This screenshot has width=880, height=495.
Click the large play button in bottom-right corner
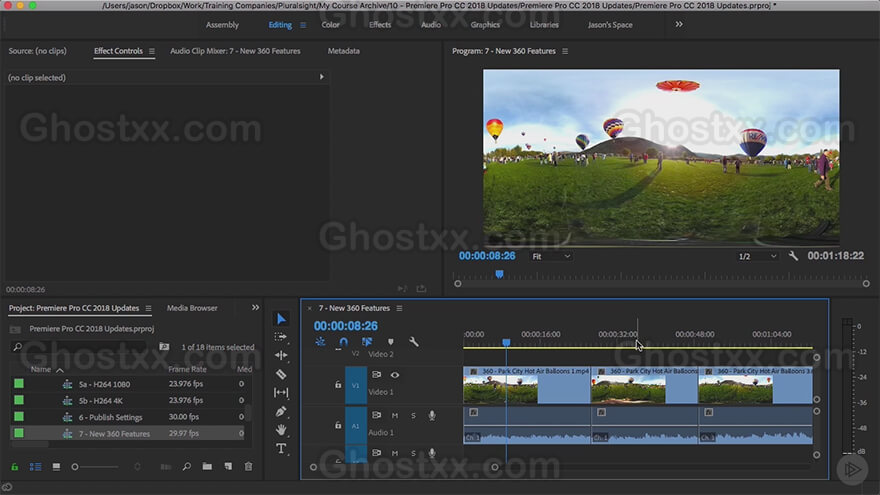852,469
